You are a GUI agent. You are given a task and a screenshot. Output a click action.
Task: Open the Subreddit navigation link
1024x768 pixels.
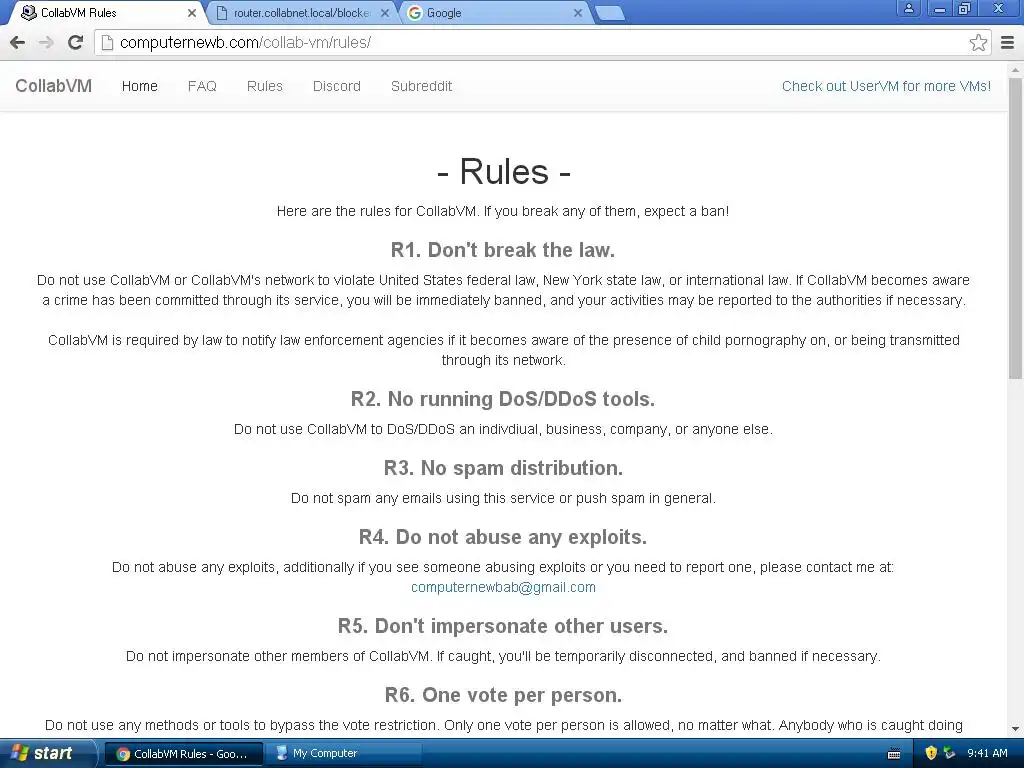[x=421, y=86]
